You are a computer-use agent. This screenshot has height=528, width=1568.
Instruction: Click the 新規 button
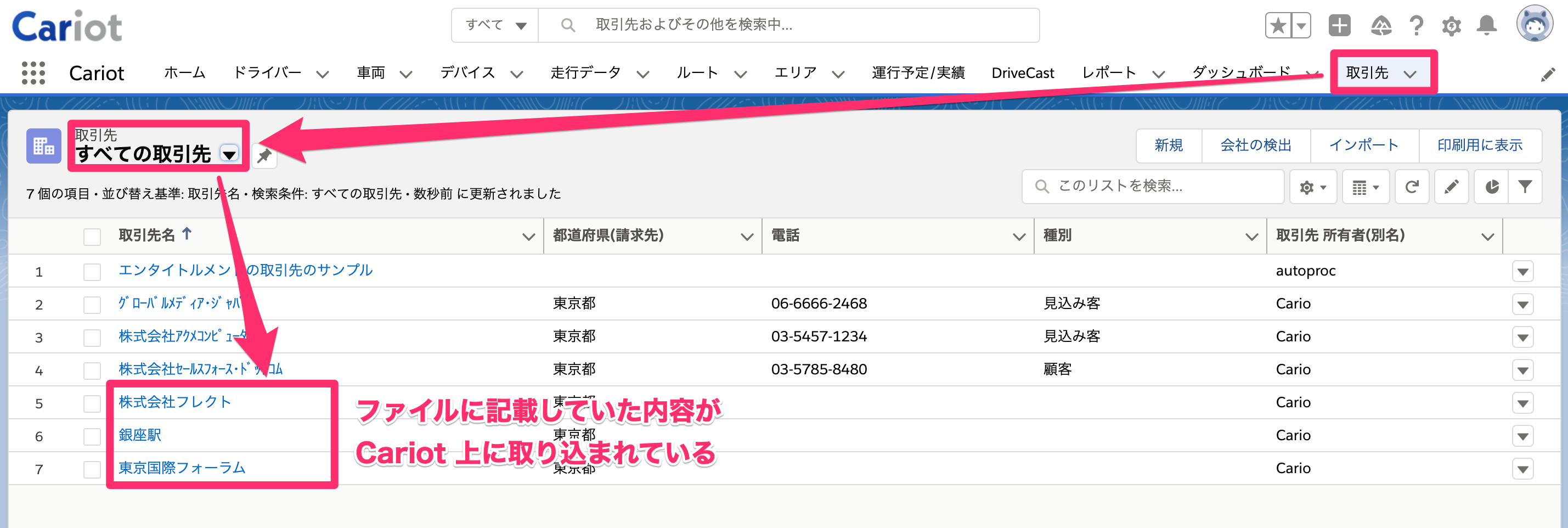(1169, 145)
